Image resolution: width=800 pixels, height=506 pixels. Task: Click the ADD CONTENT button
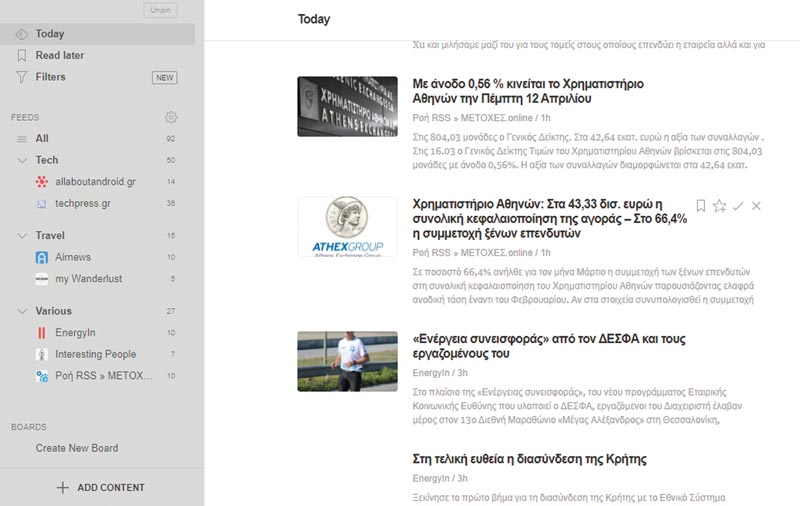click(101, 488)
